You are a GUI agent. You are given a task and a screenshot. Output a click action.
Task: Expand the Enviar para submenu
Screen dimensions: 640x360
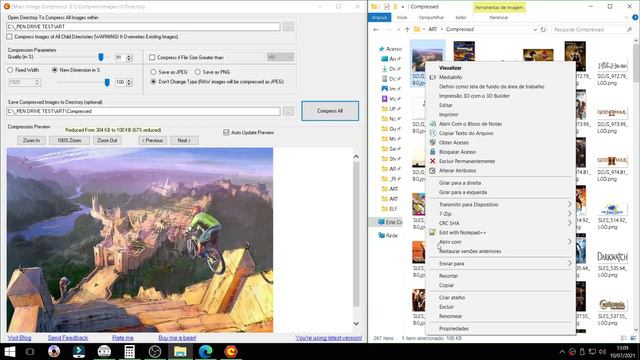pyautogui.click(x=500, y=264)
